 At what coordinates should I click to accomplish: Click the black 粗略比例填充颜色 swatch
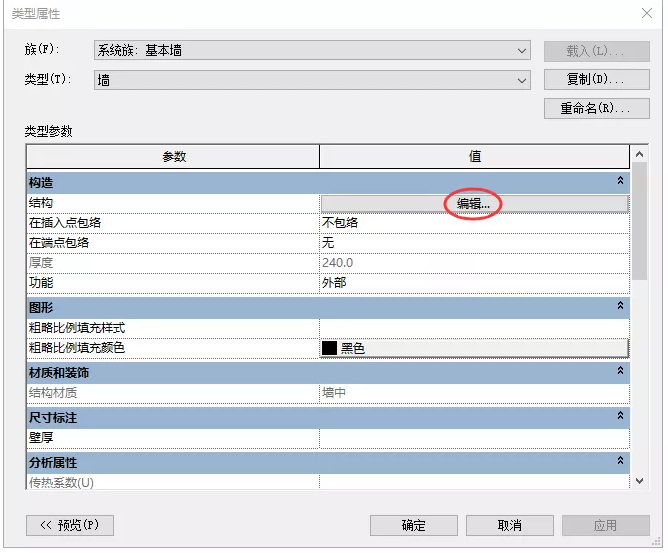click(x=329, y=348)
